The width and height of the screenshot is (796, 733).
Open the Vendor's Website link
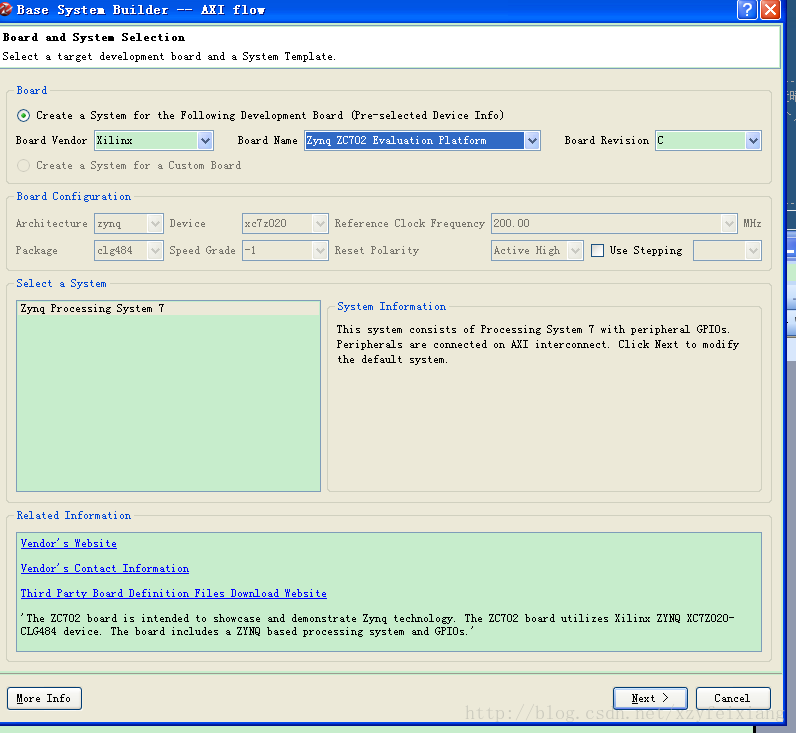tap(69, 543)
